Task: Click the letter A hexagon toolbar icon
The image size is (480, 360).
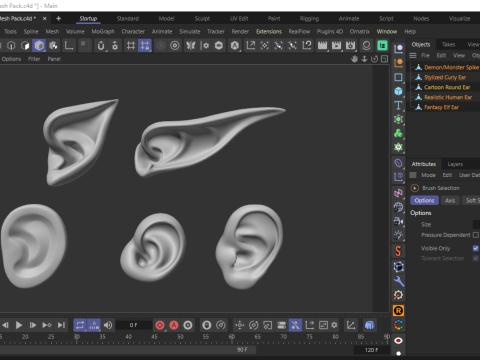Action: (235, 45)
